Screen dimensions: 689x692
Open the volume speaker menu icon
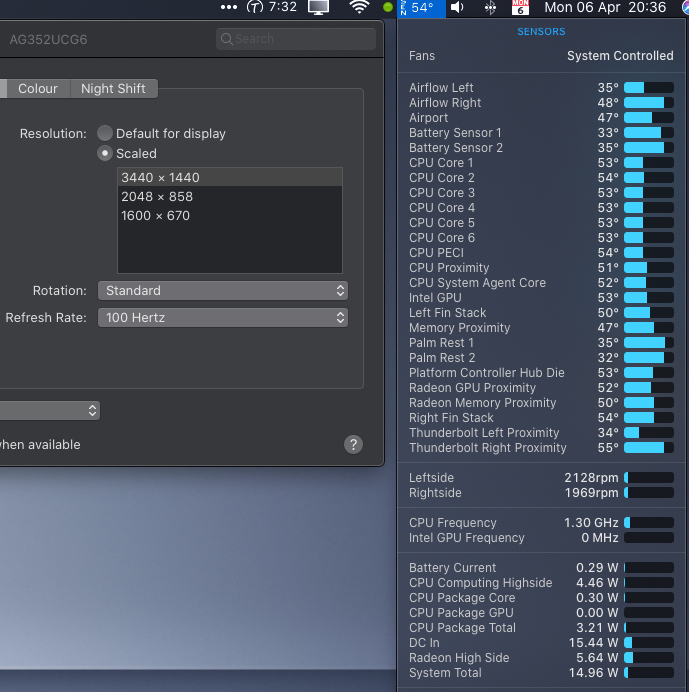pyautogui.click(x=457, y=8)
